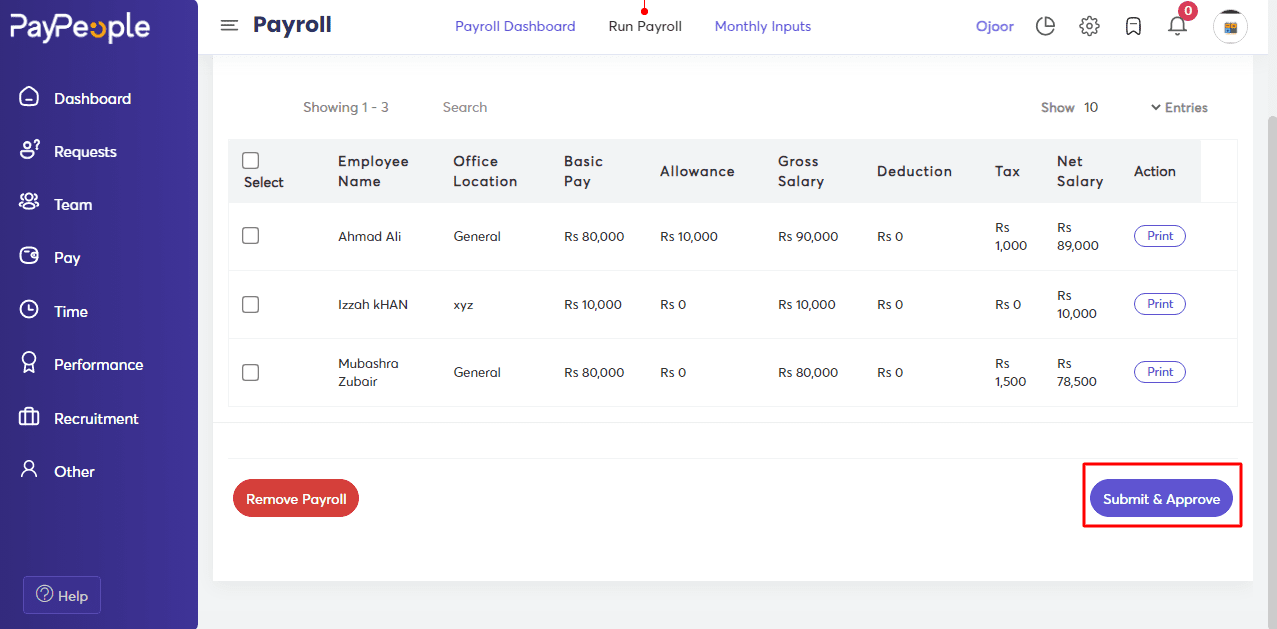Check the select-all checkbox in the table header

(250, 160)
